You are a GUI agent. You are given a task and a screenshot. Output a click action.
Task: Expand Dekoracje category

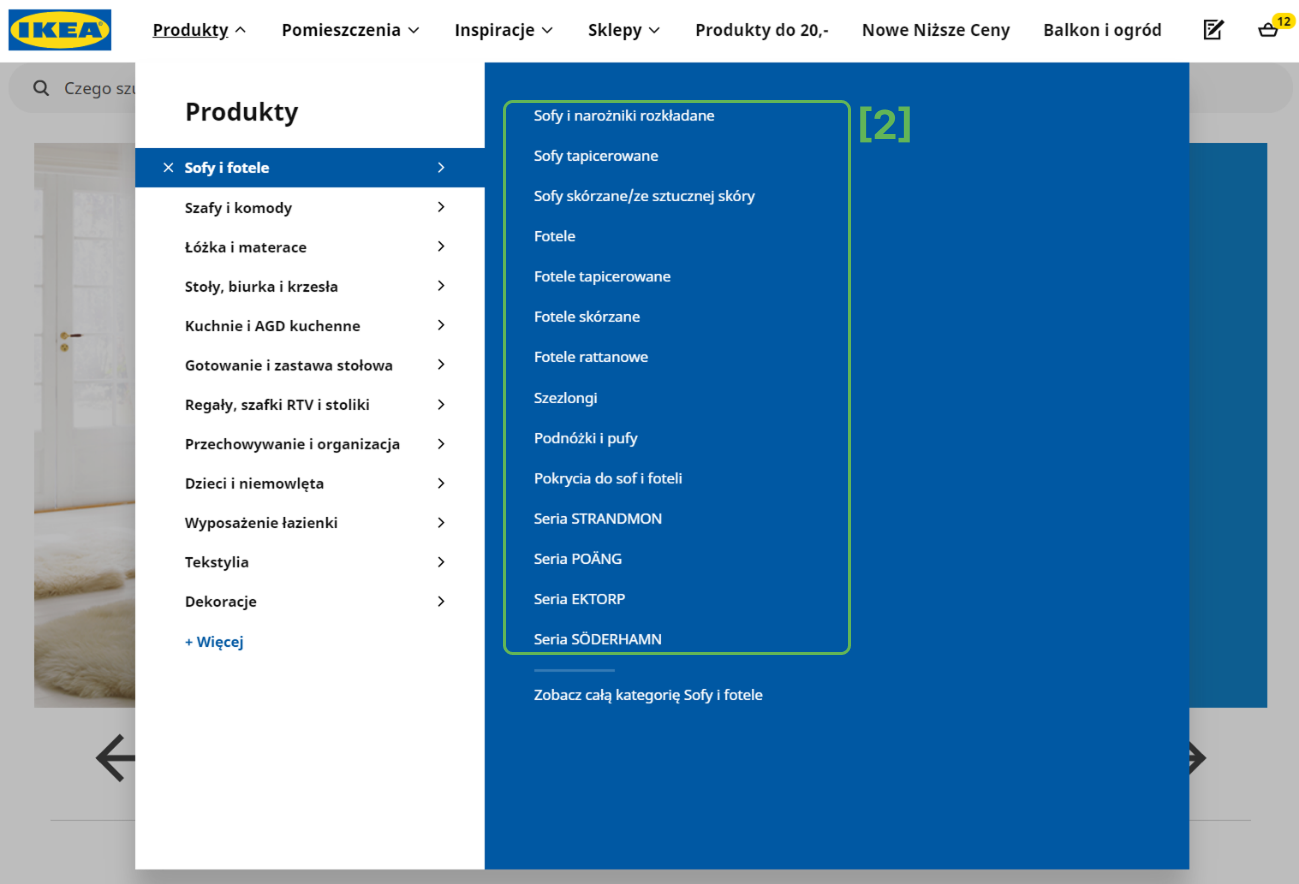(310, 601)
